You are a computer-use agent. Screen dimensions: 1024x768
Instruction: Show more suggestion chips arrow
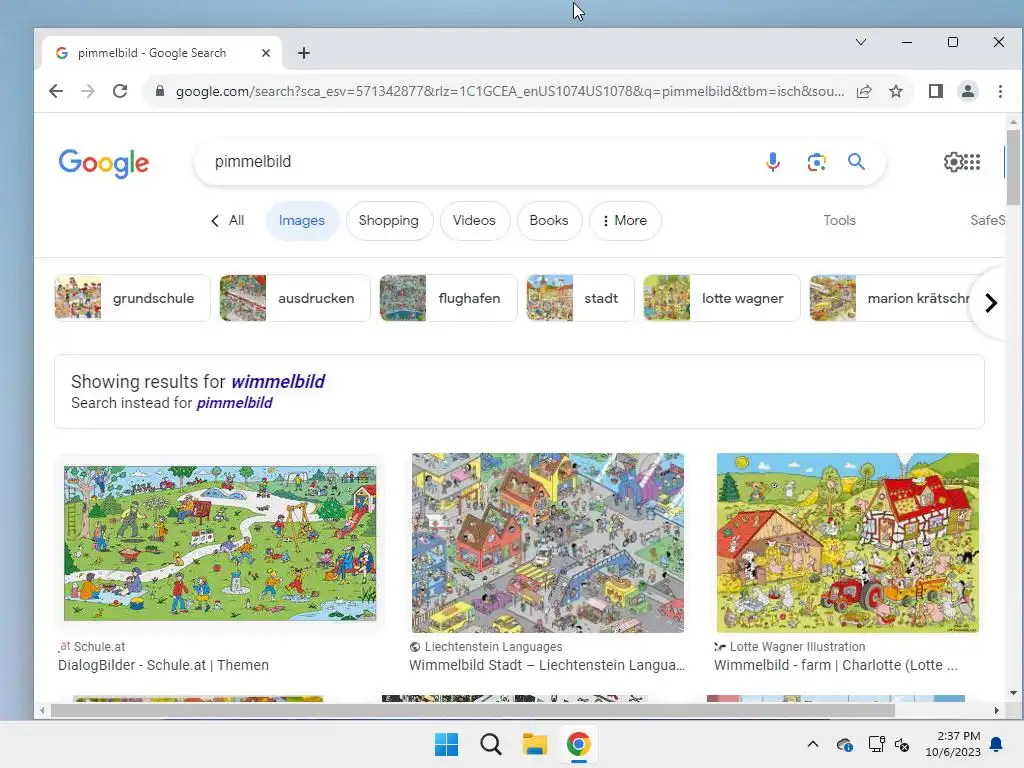[x=990, y=303]
